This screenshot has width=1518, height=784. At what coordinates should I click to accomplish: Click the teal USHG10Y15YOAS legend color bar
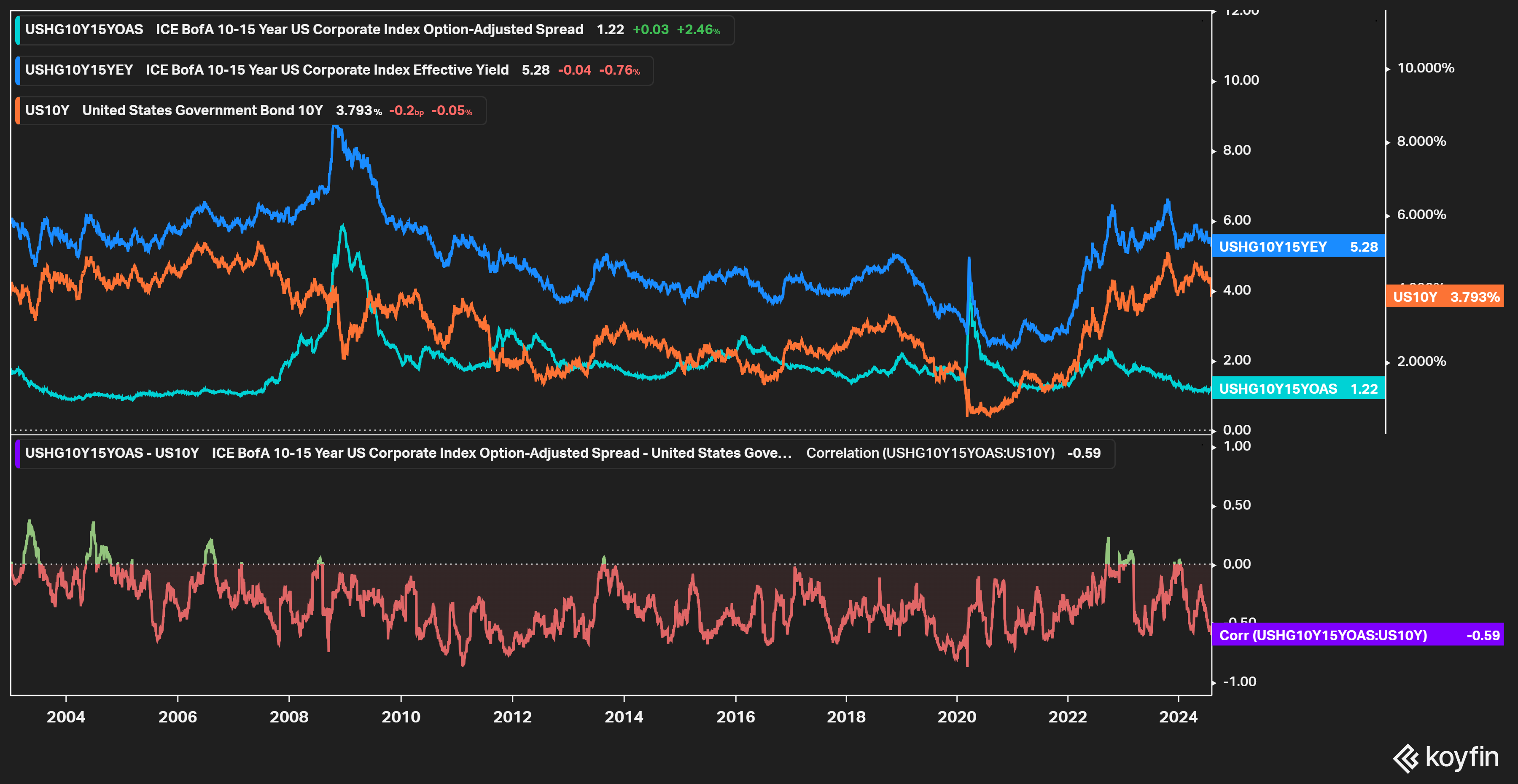point(18,30)
